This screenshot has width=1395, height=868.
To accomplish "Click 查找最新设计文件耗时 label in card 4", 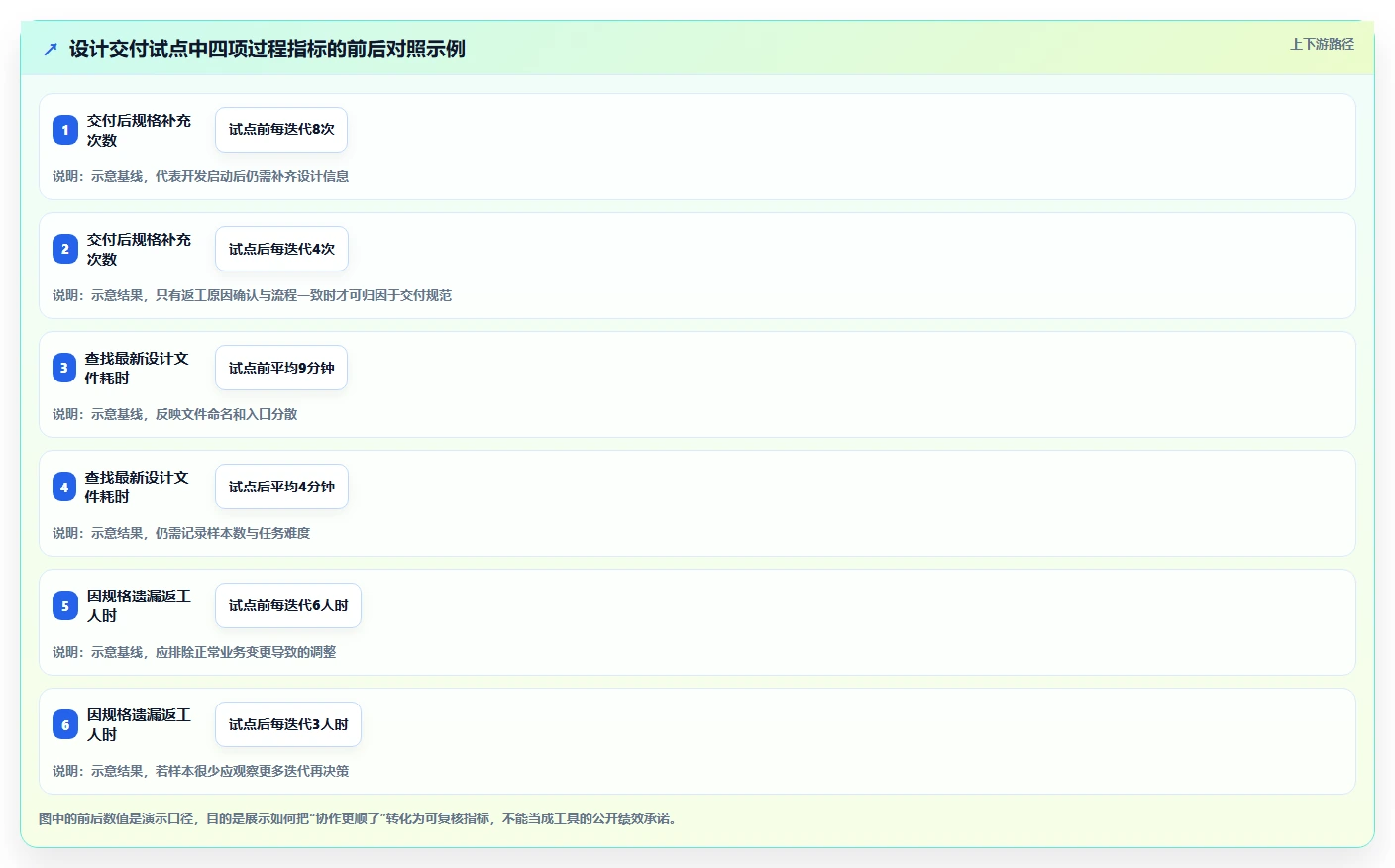I will (137, 487).
